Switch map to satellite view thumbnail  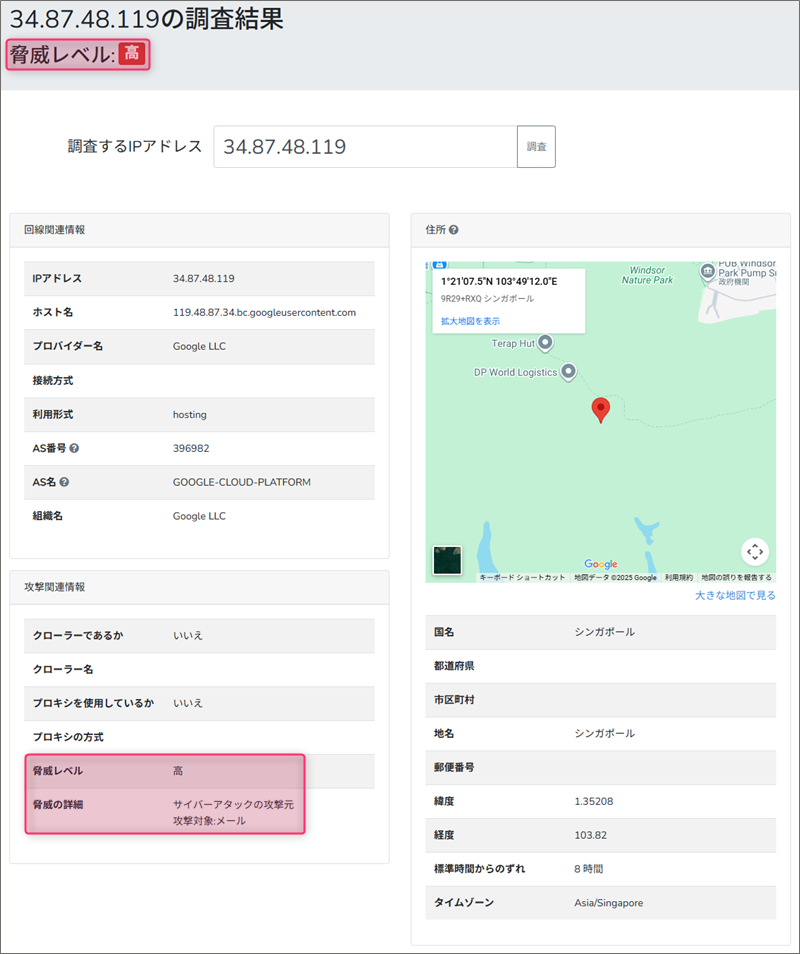(x=447, y=560)
